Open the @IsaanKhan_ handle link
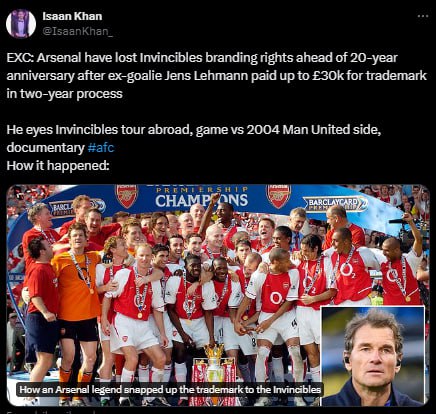Image resolution: width=436 pixels, height=414 pixels. pyautogui.click(x=77, y=31)
